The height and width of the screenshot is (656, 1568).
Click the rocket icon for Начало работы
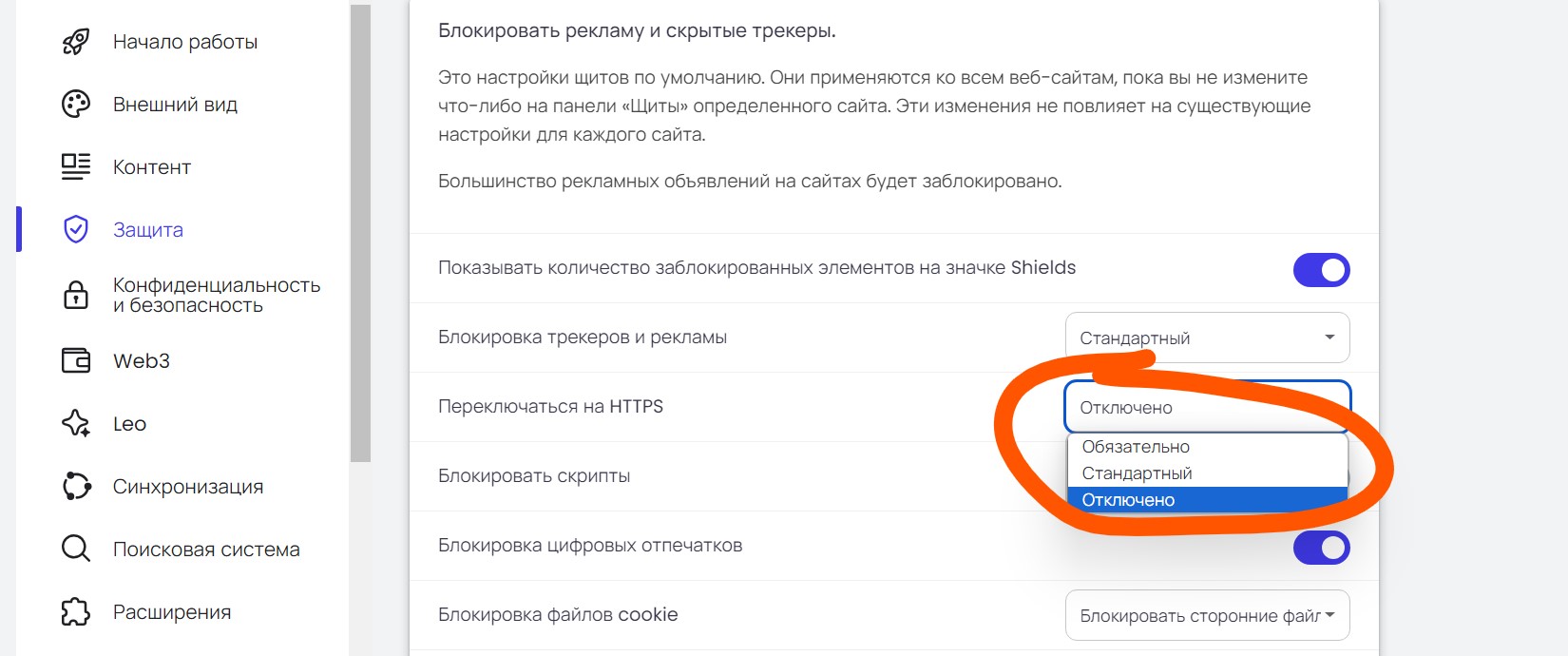pyautogui.click(x=76, y=42)
